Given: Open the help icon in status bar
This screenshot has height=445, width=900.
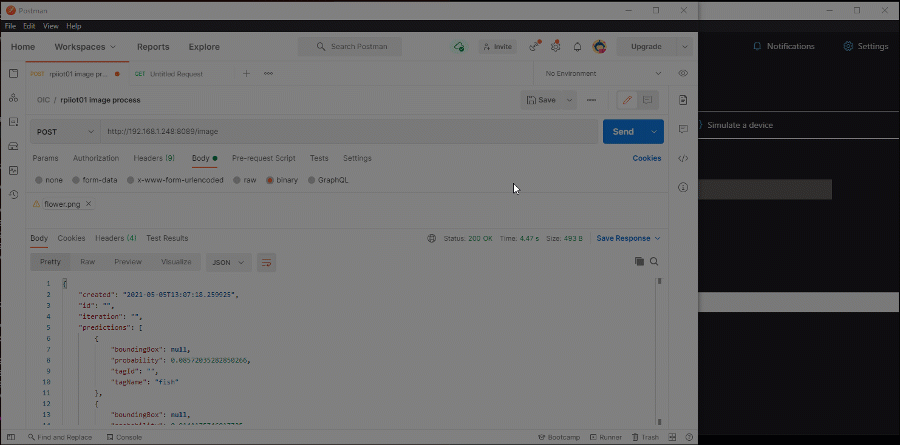Looking at the screenshot, I should 689,438.
